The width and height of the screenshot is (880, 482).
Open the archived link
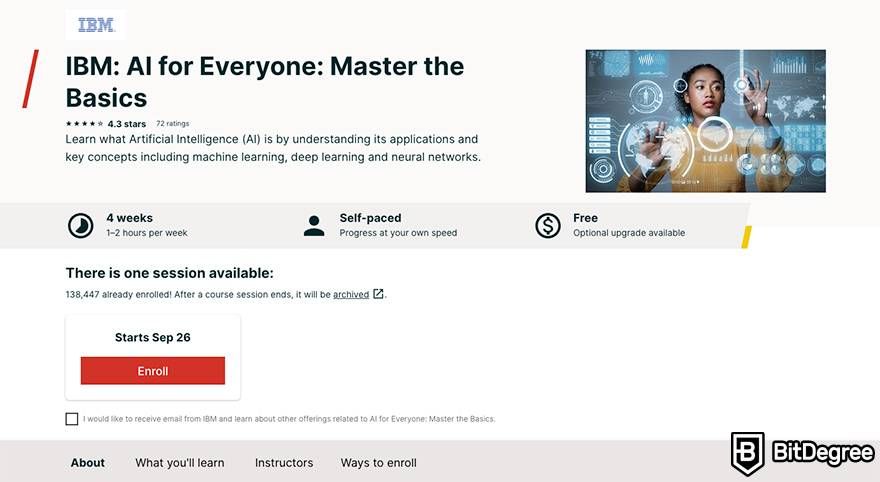tap(351, 294)
